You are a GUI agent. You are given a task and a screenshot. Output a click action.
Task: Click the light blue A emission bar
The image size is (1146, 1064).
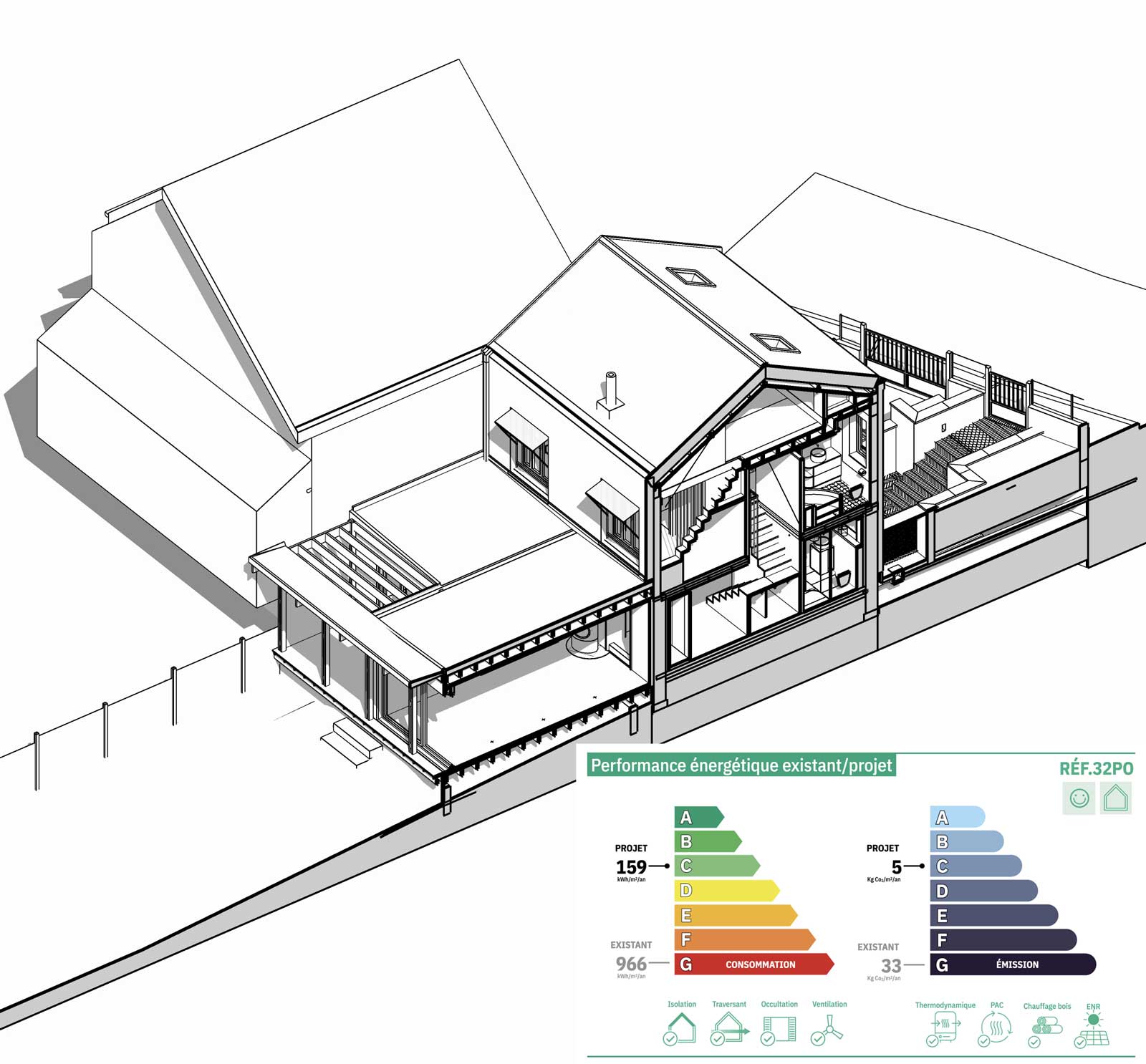[x=957, y=817]
